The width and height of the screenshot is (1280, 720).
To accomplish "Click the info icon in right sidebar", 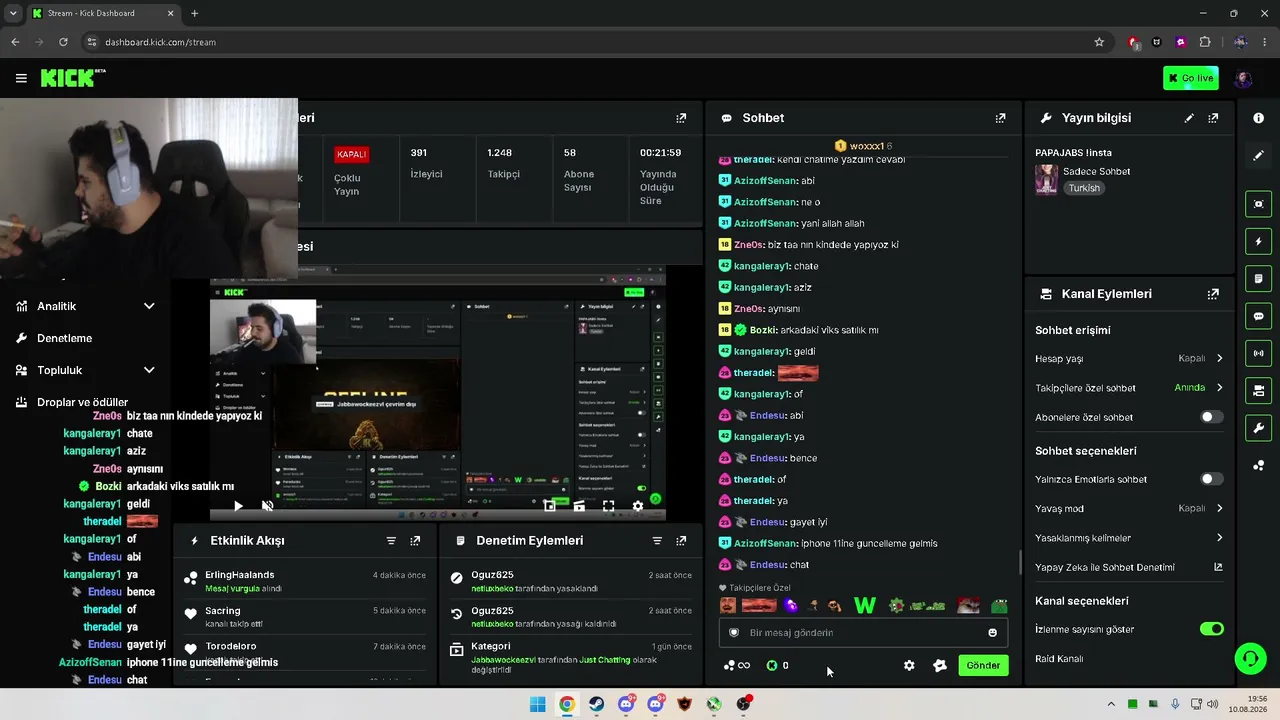I will (x=1258, y=118).
